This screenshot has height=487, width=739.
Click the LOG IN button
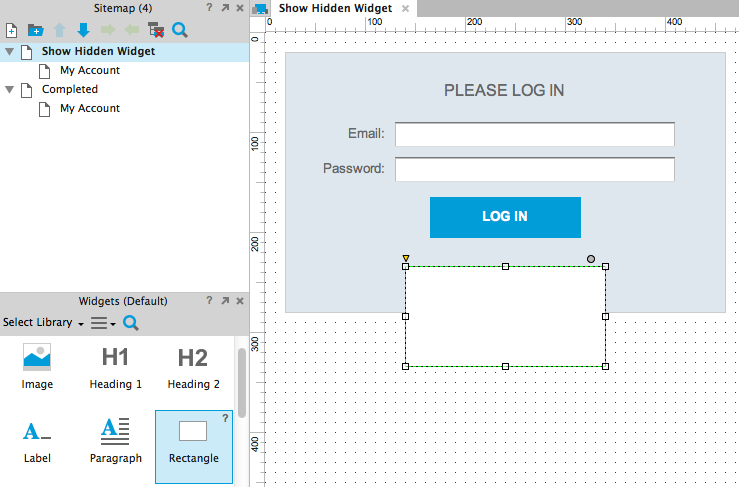(x=505, y=217)
